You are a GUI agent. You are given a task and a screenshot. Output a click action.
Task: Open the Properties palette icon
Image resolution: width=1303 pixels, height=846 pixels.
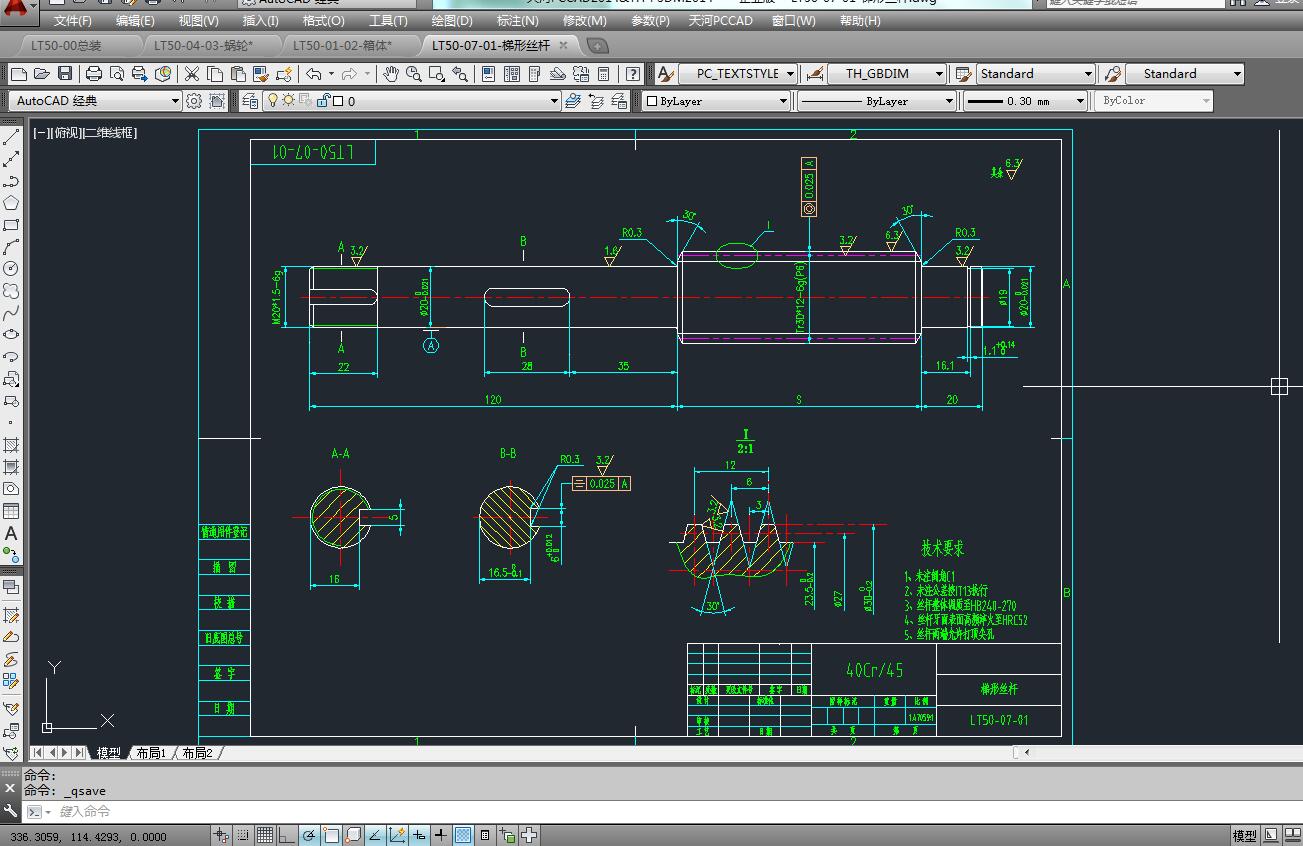coord(489,74)
